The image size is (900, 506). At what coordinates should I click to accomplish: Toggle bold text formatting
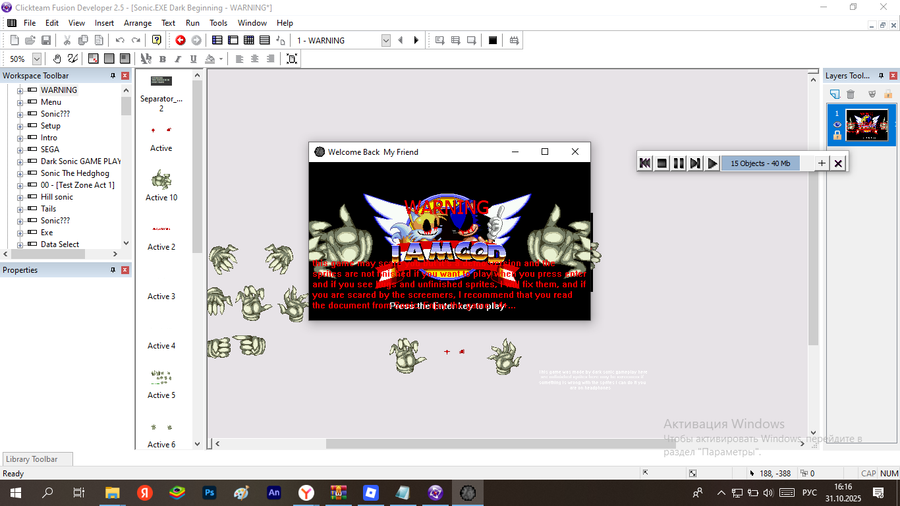pyautogui.click(x=162, y=59)
